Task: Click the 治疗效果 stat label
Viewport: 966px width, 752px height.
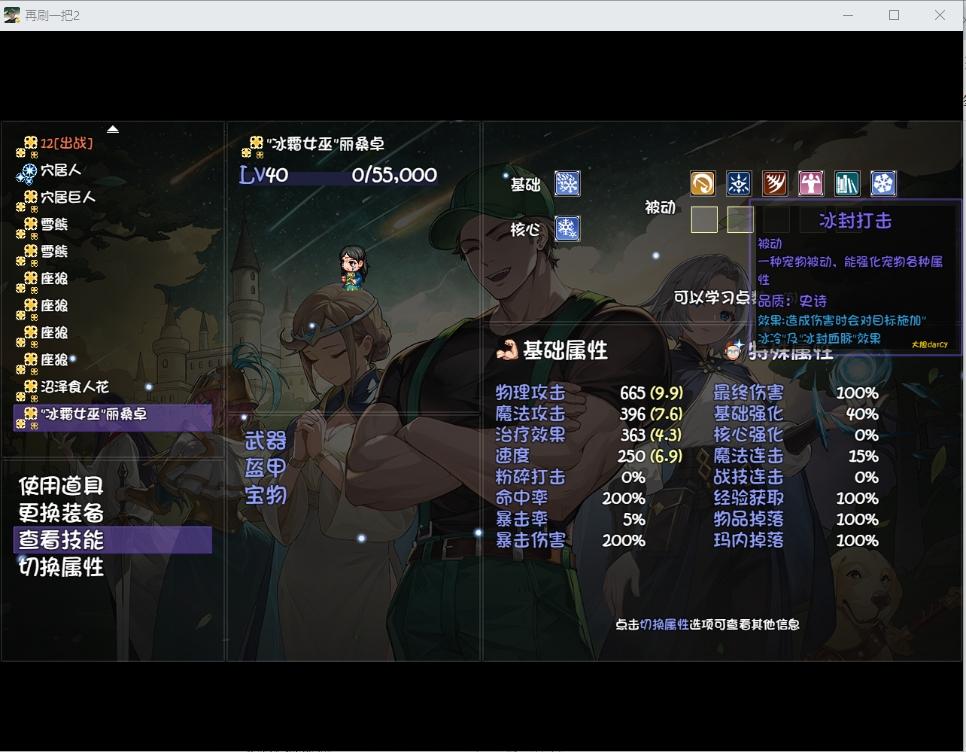Action: 530,435
